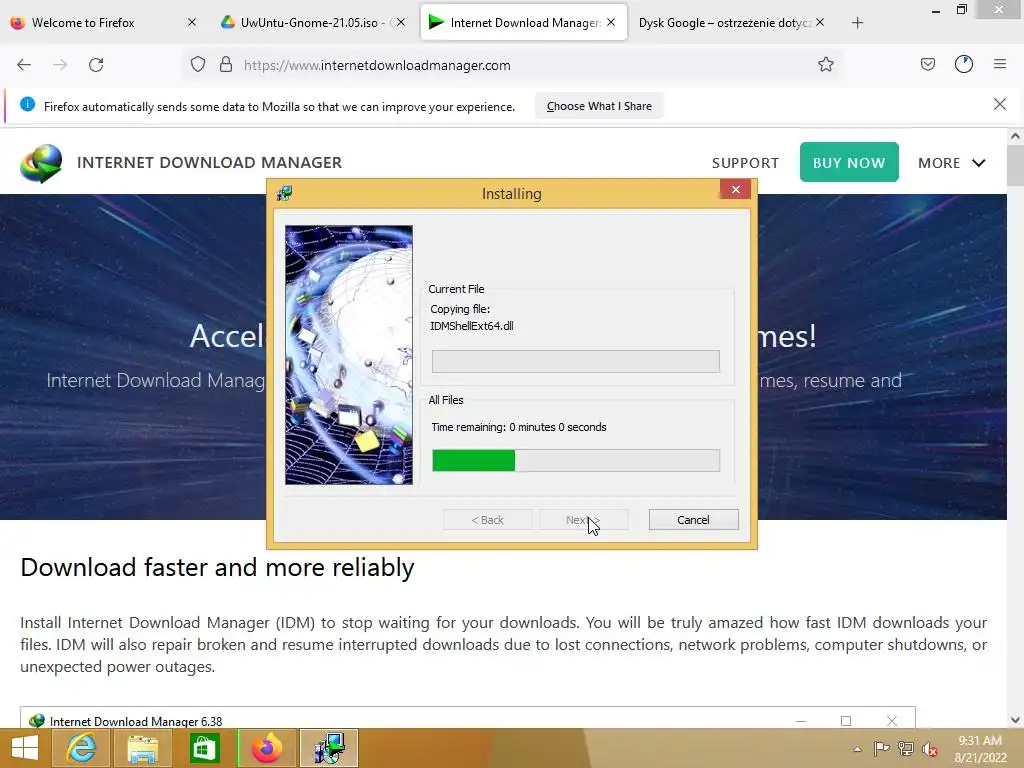Click the SUPPORT navigation link
1024x768 pixels.
[x=745, y=163]
